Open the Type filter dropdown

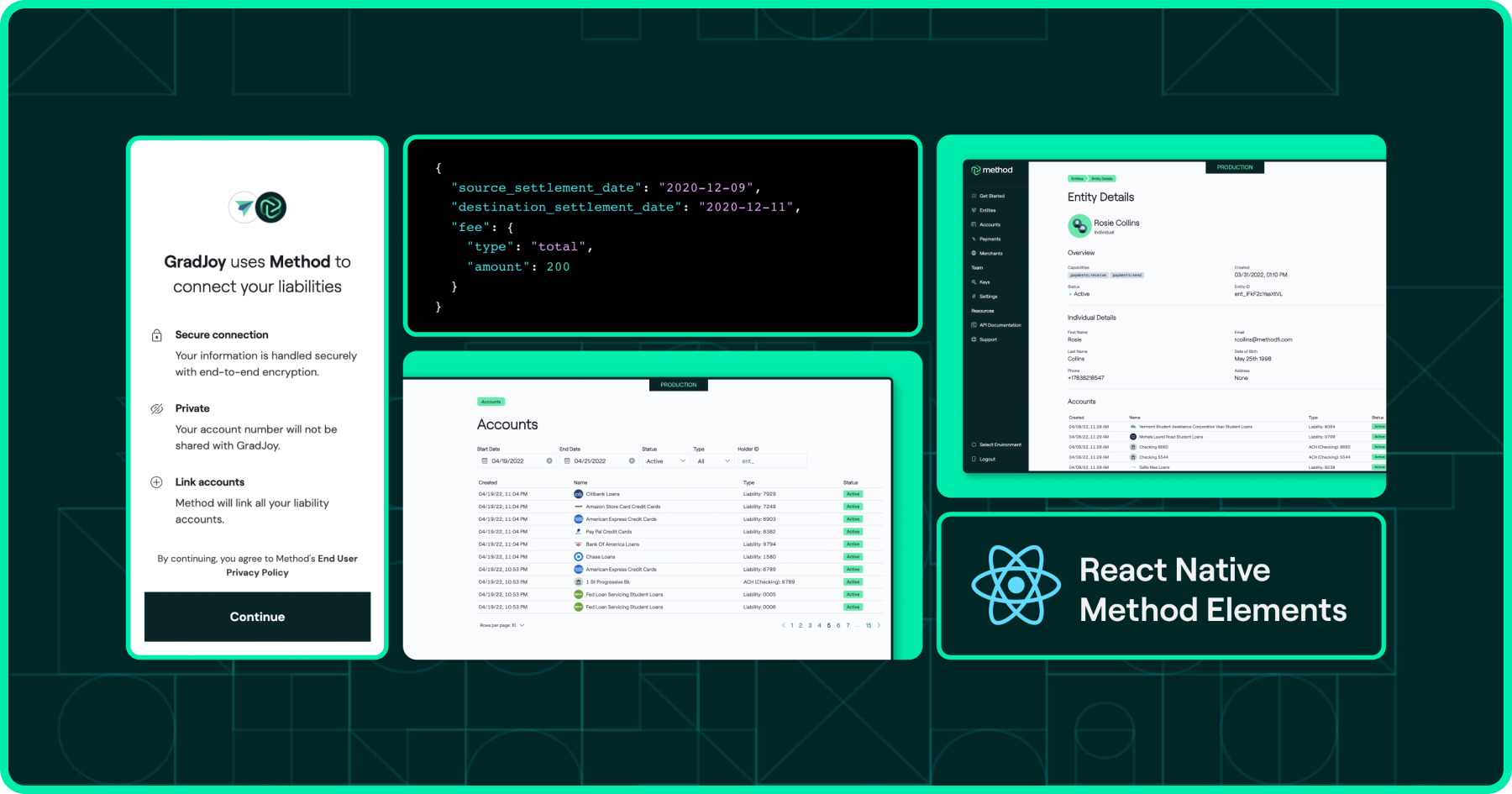click(x=714, y=461)
